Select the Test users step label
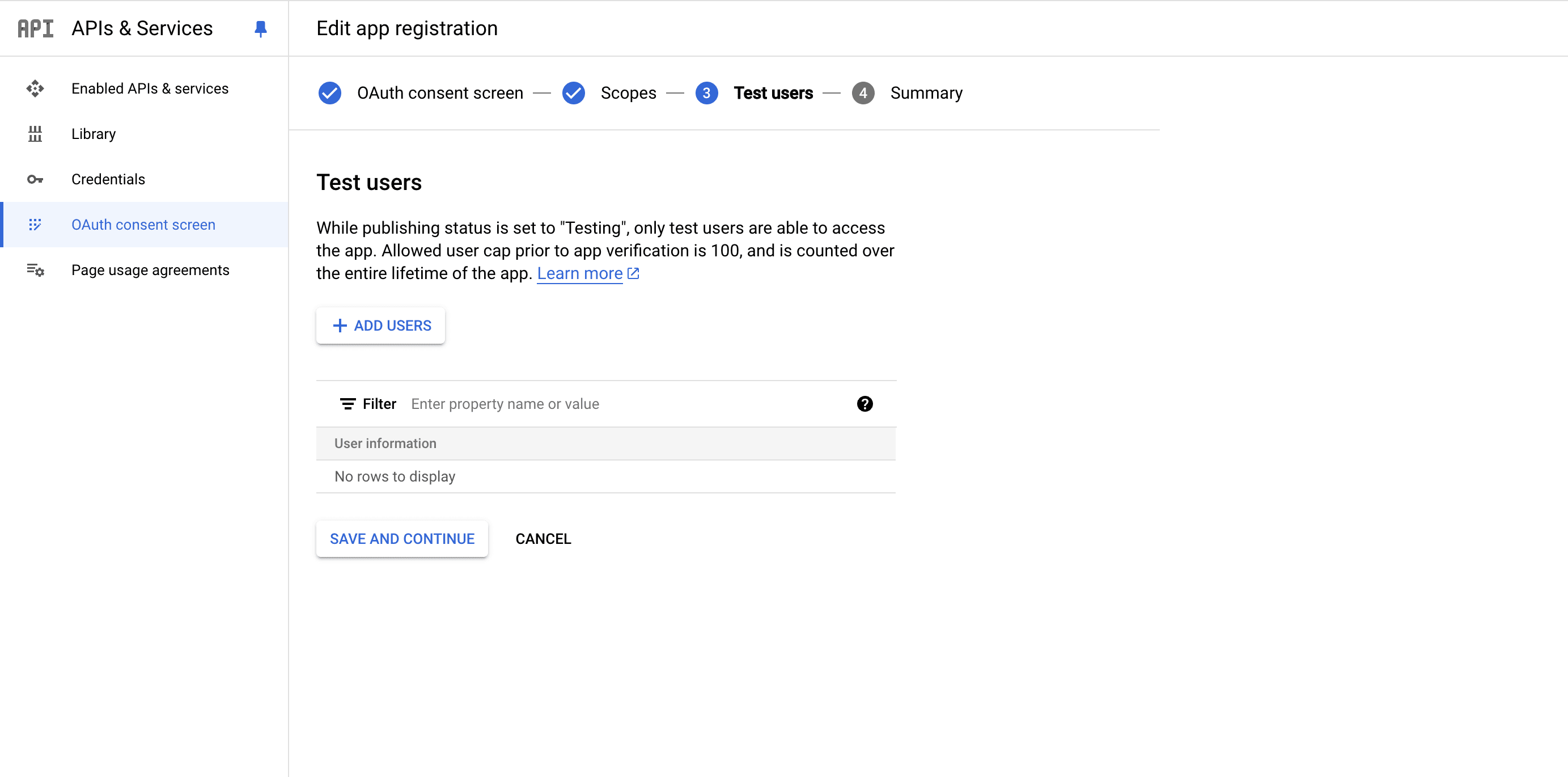This screenshot has height=777, width=1568. [773, 93]
